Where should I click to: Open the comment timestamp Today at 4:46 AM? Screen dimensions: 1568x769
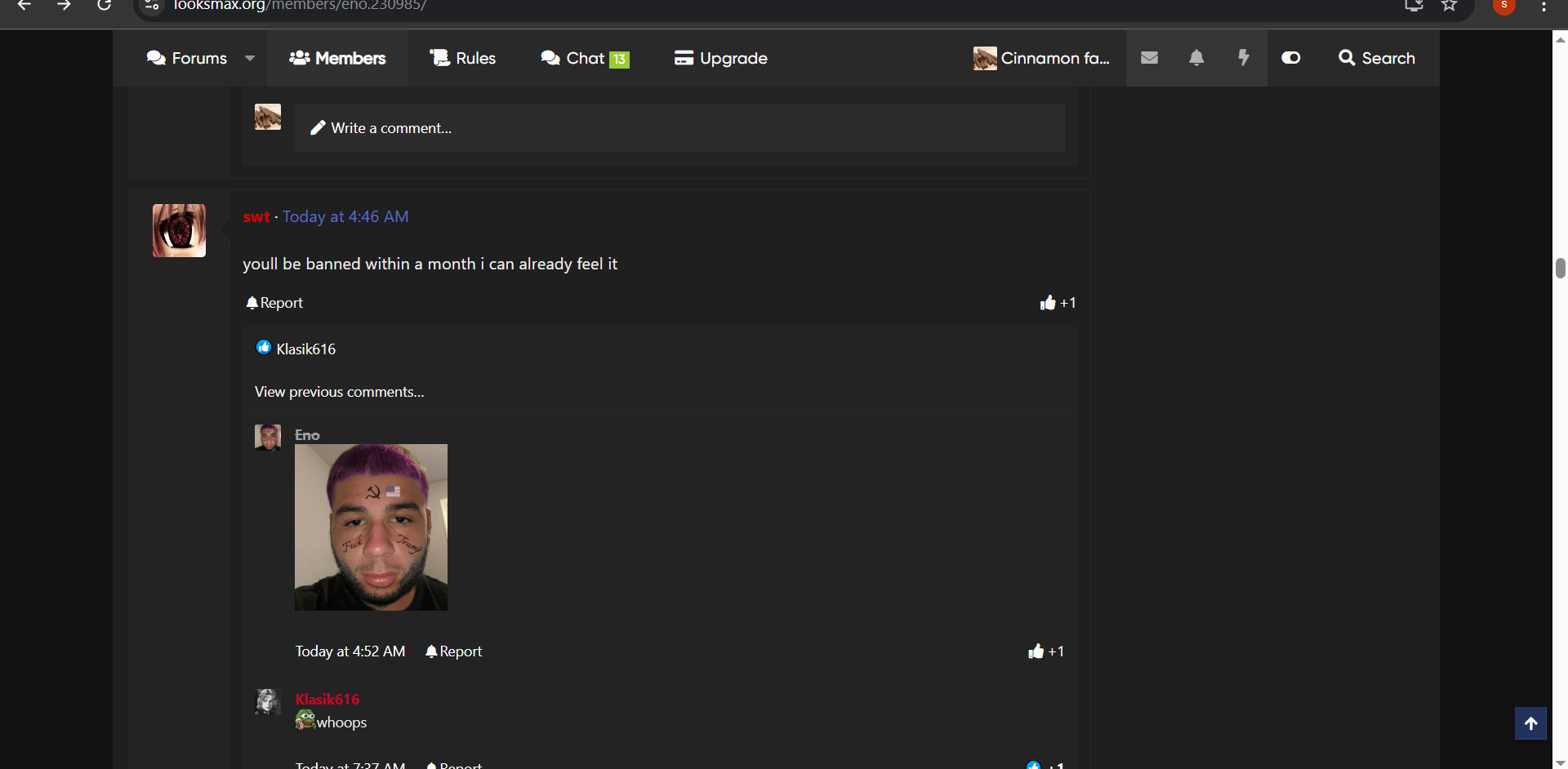point(345,216)
